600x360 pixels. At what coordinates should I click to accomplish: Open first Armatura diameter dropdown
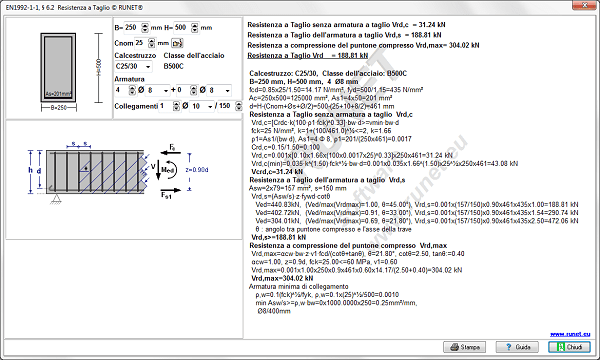[158, 90]
